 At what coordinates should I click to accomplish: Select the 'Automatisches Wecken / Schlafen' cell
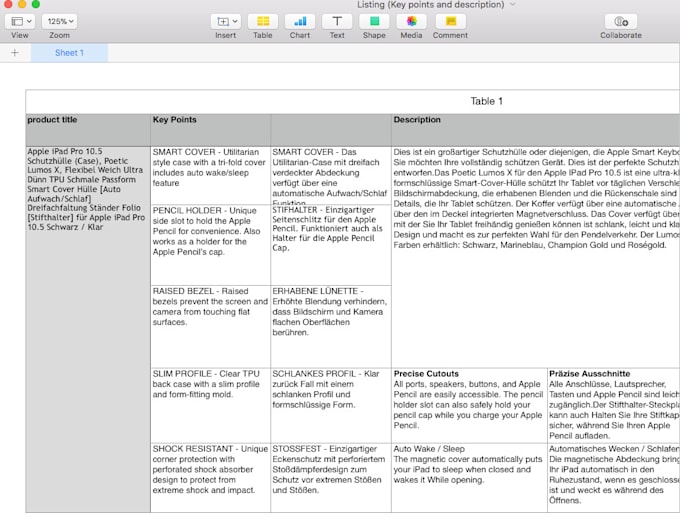(614, 478)
